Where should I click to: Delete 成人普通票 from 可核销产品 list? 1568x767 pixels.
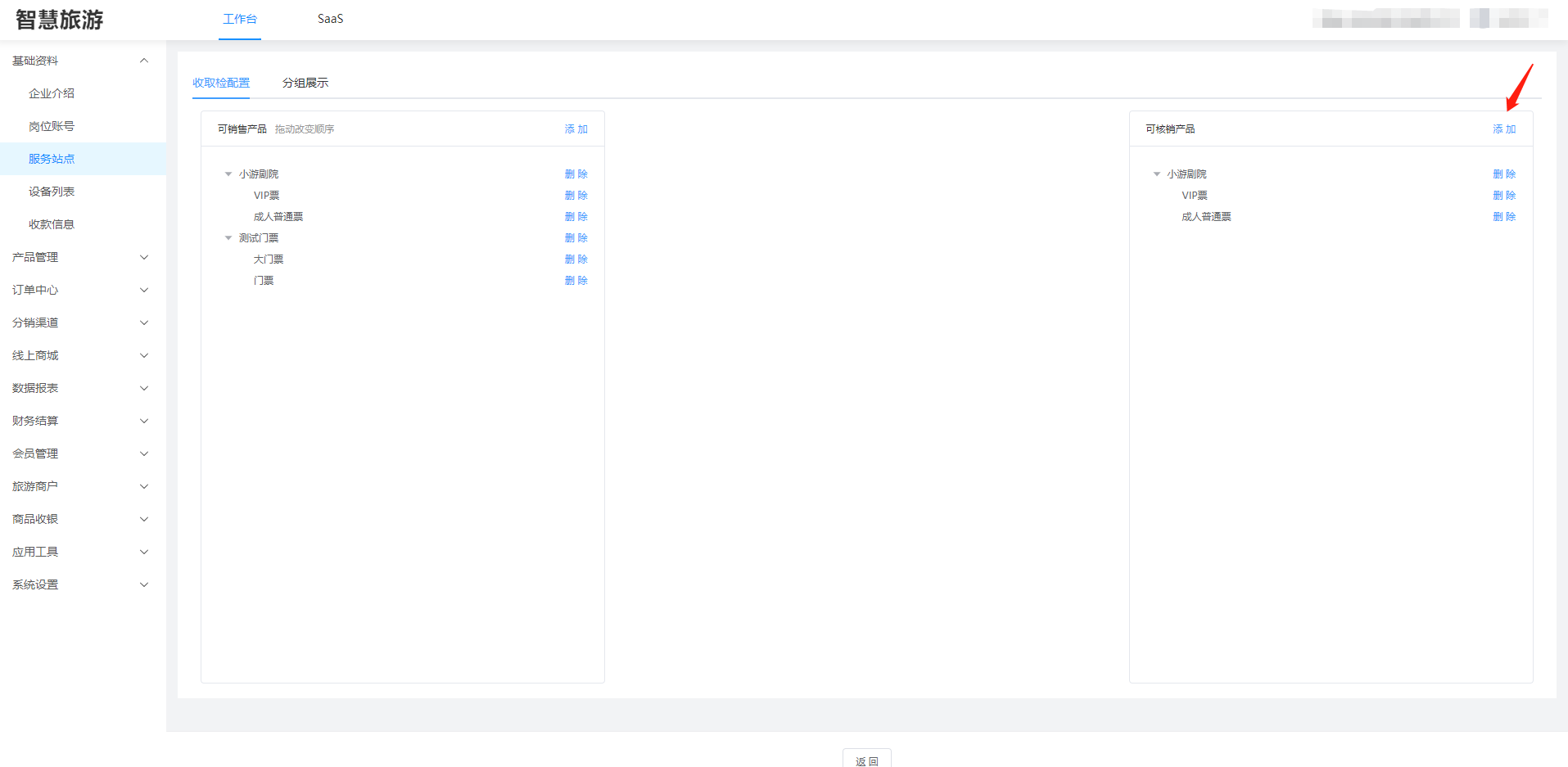pos(1503,217)
